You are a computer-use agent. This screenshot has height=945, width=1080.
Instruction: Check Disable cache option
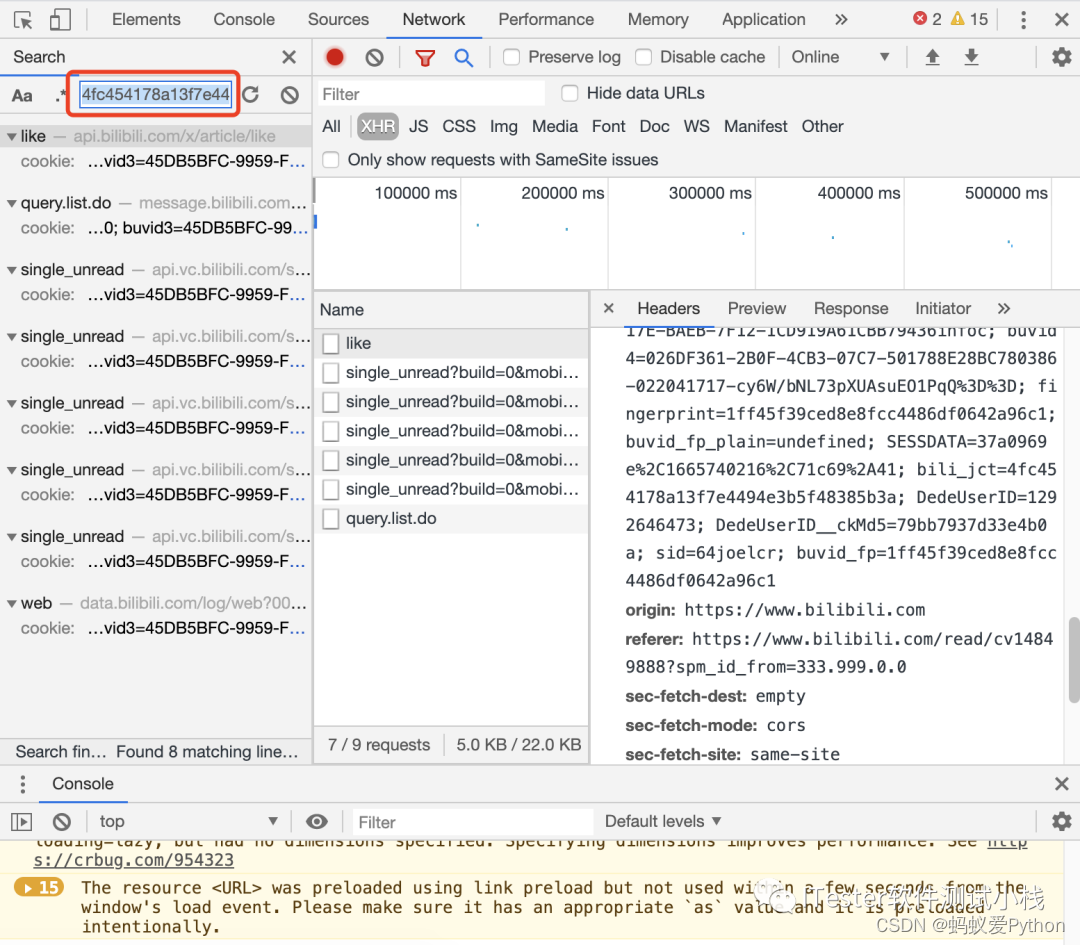(643, 57)
